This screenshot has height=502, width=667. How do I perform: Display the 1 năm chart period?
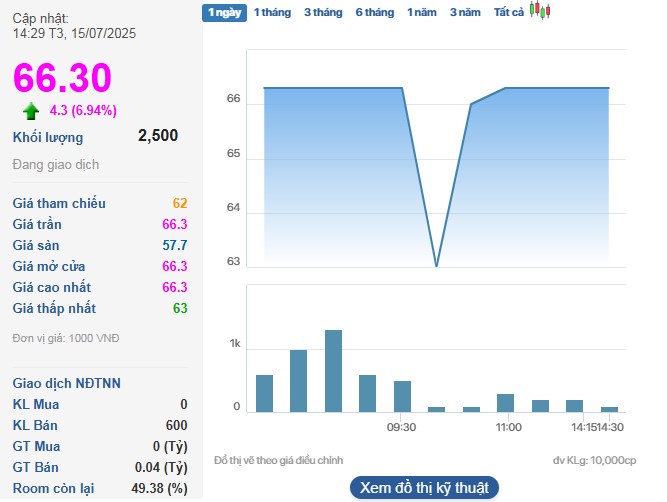[x=421, y=12]
